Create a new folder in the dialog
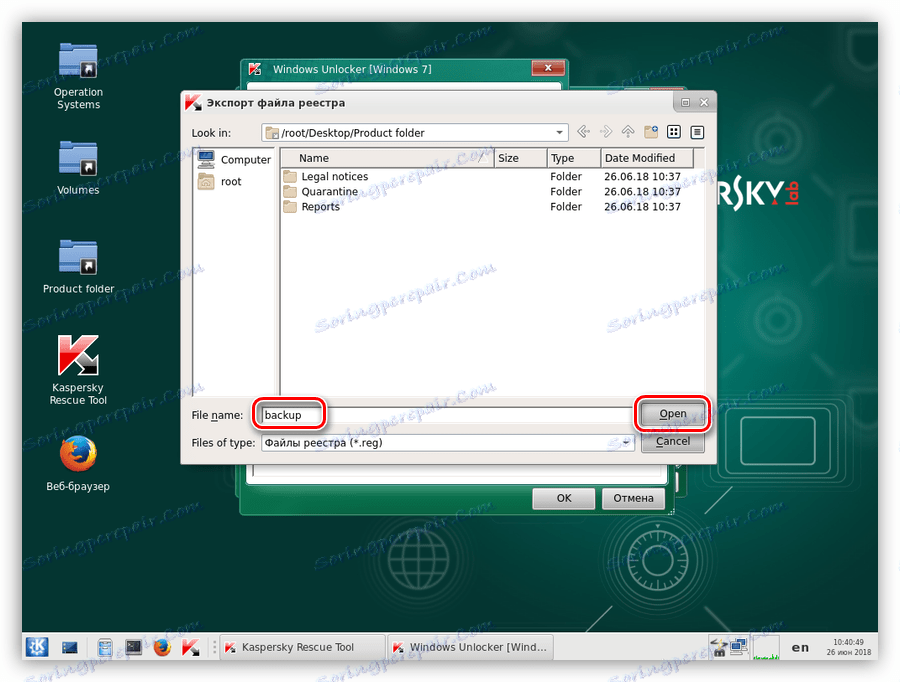This screenshot has height=682, width=900. (x=650, y=131)
